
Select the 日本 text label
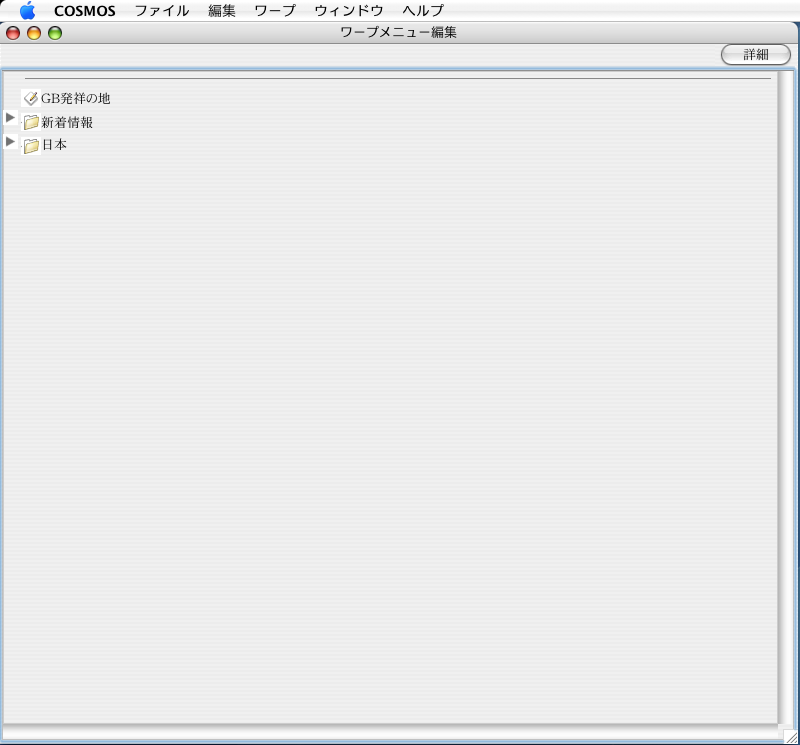pos(55,145)
